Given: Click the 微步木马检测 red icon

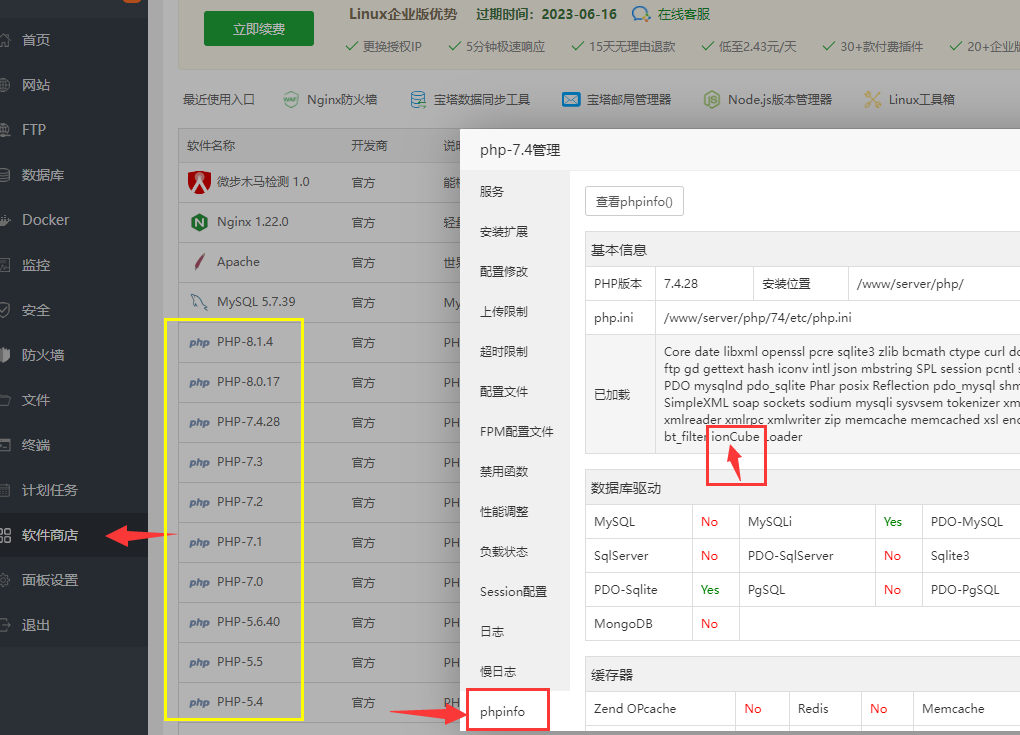Looking at the screenshot, I should coord(200,182).
